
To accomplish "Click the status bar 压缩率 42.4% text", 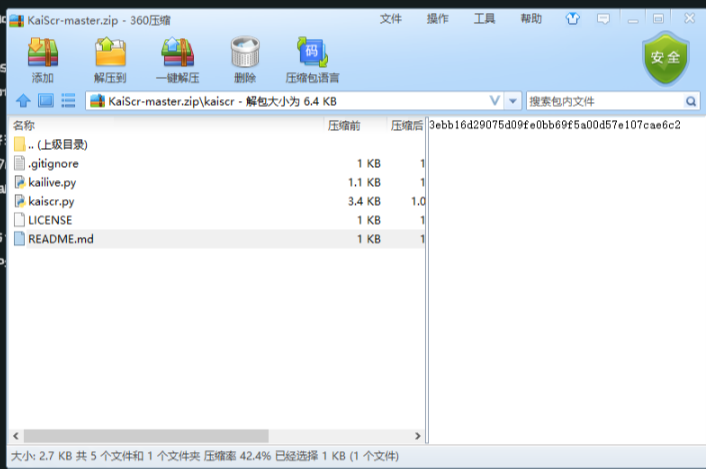I will click(237, 456).
